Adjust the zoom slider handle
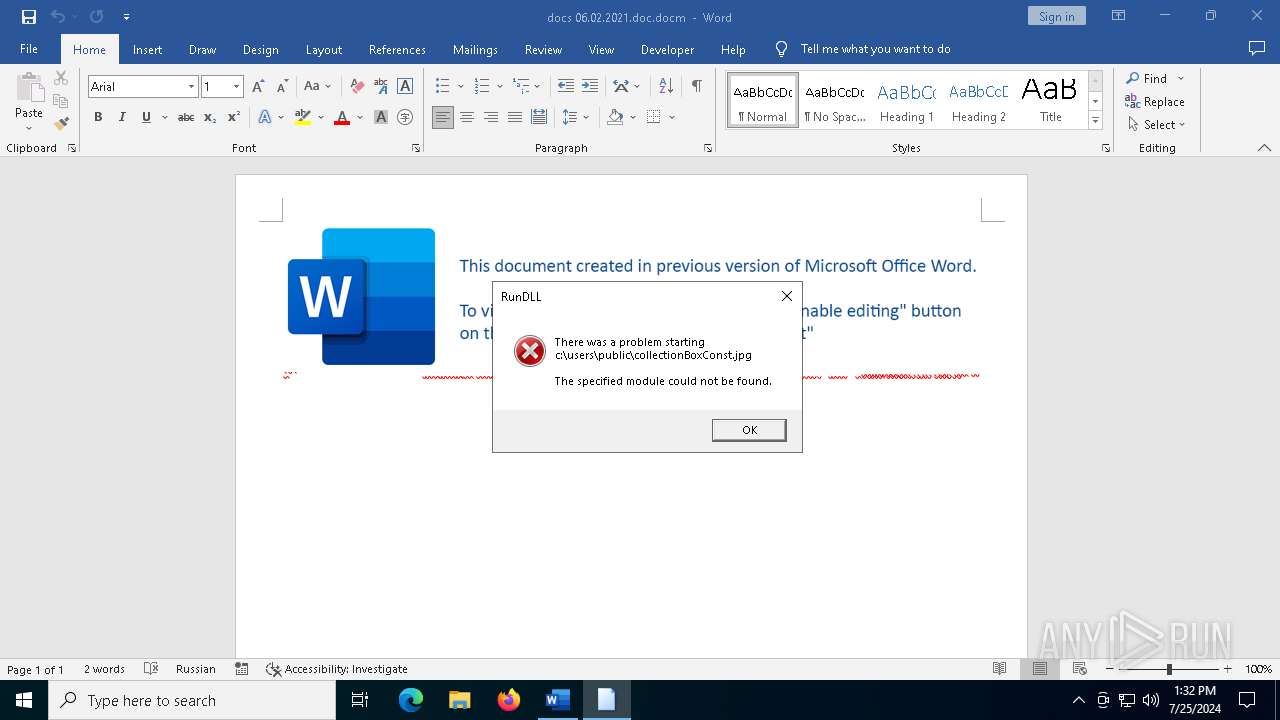The image size is (1280, 720). pyautogui.click(x=1168, y=669)
